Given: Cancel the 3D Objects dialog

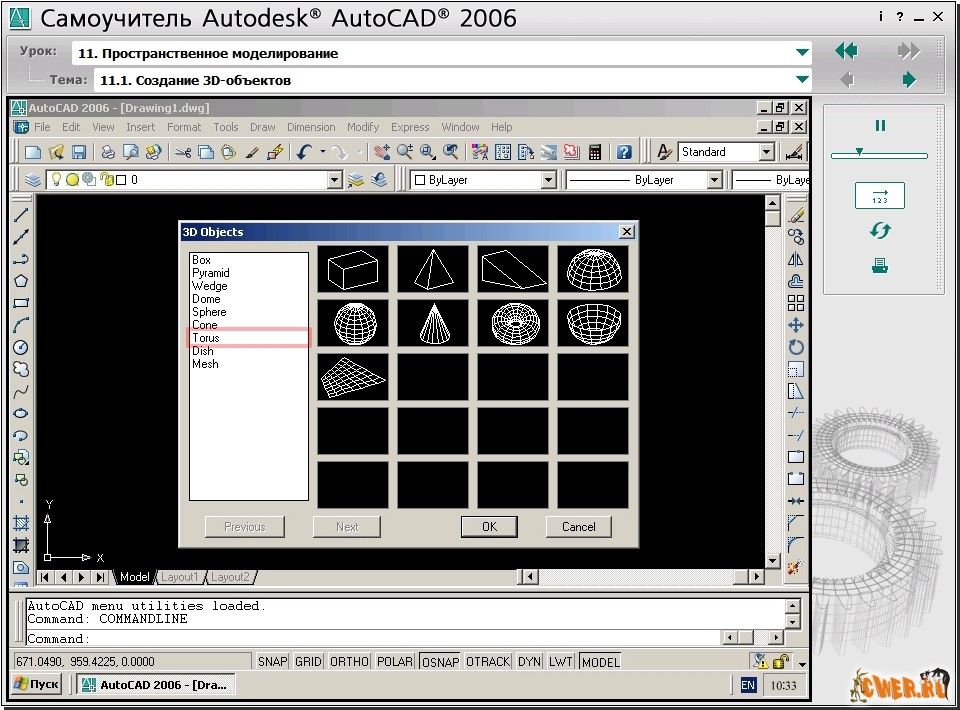Looking at the screenshot, I should [x=578, y=527].
